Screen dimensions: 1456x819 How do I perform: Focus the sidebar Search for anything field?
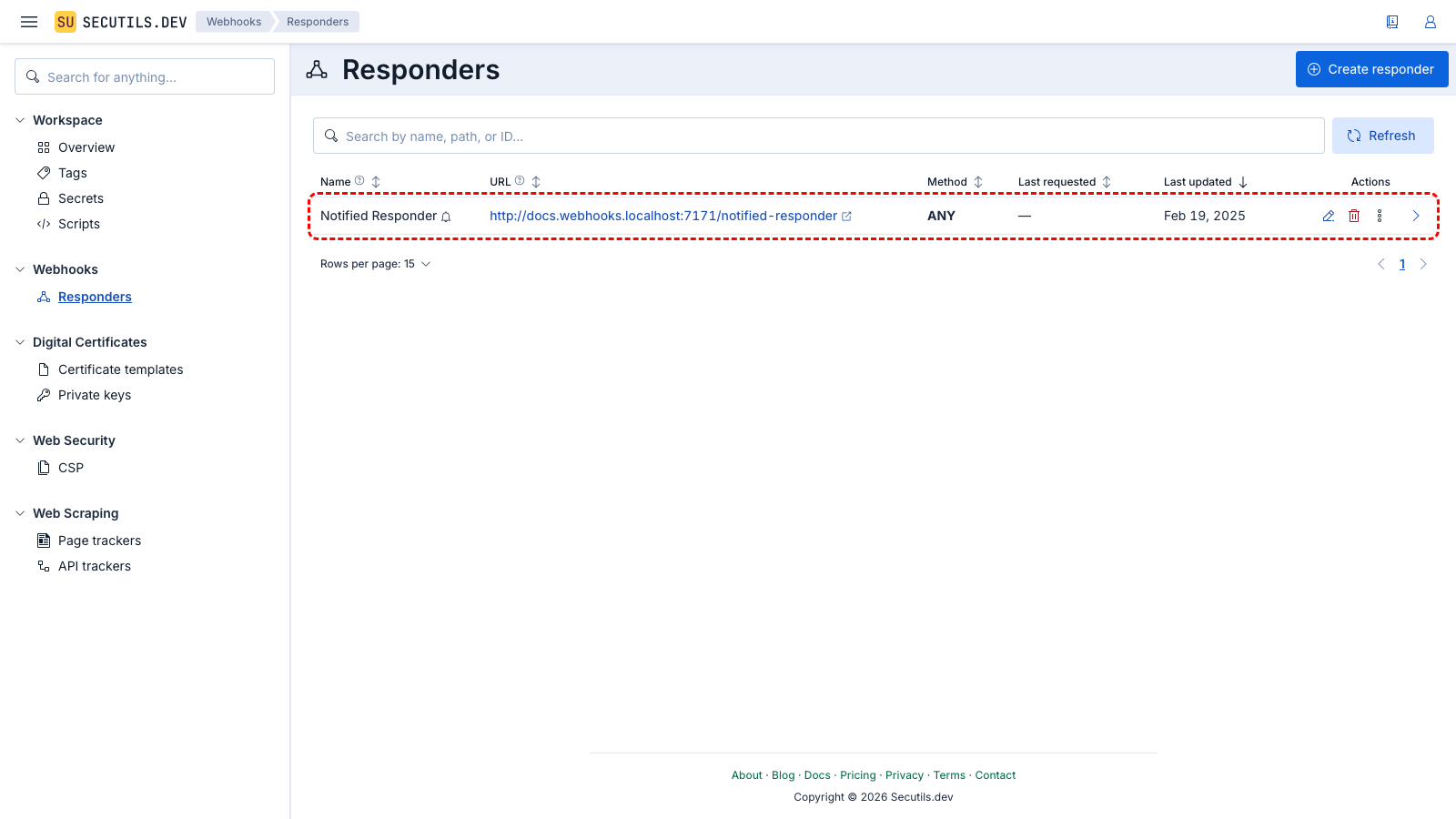click(145, 76)
